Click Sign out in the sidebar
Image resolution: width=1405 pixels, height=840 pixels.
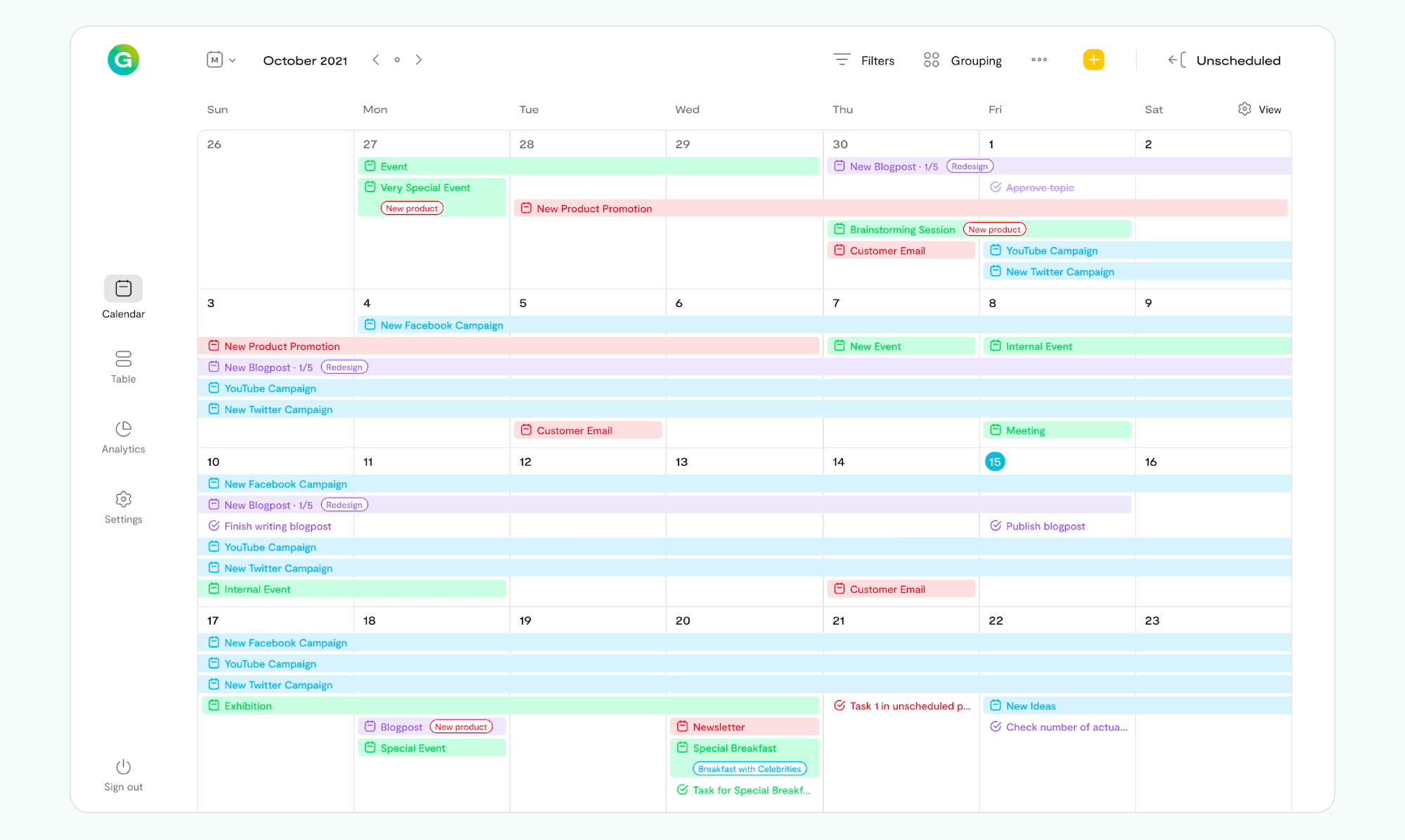[x=123, y=775]
